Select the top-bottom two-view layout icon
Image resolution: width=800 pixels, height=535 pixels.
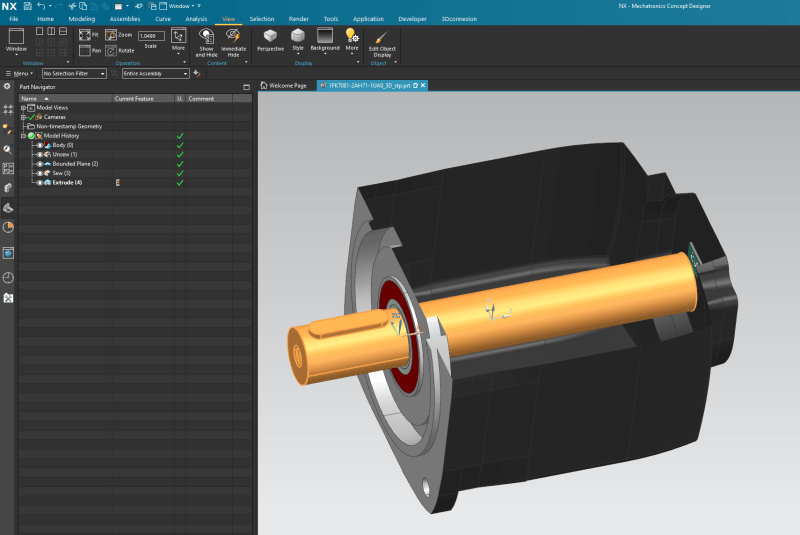point(63,31)
